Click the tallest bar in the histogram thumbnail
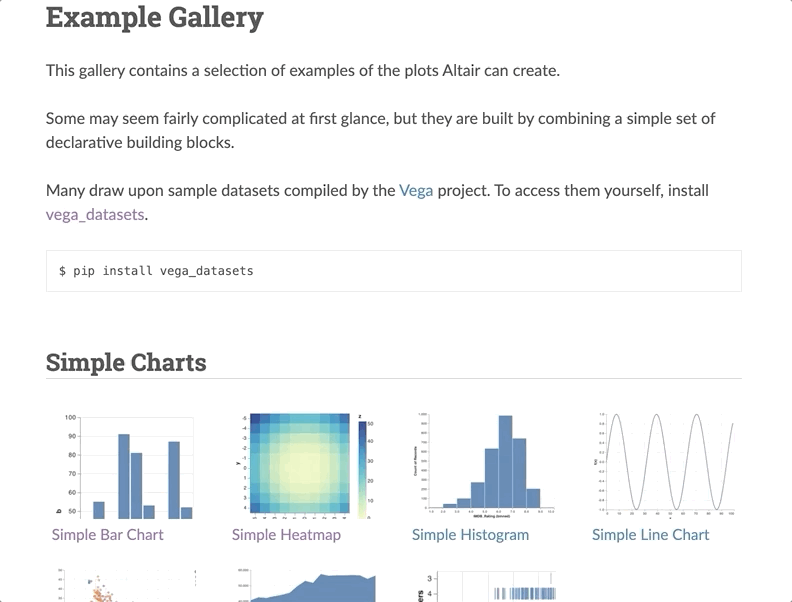The height and width of the screenshot is (602, 792). [505, 461]
